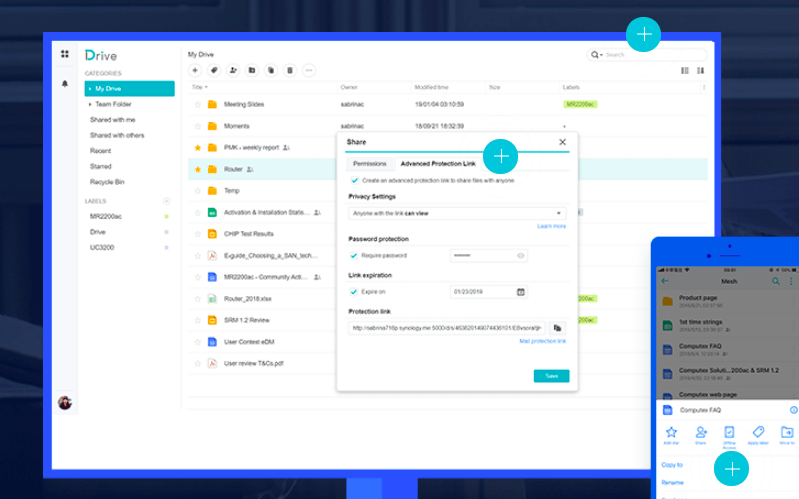The height and width of the screenshot is (499, 799).
Task: Tap the back arrow on the phone
Action: pos(664,281)
